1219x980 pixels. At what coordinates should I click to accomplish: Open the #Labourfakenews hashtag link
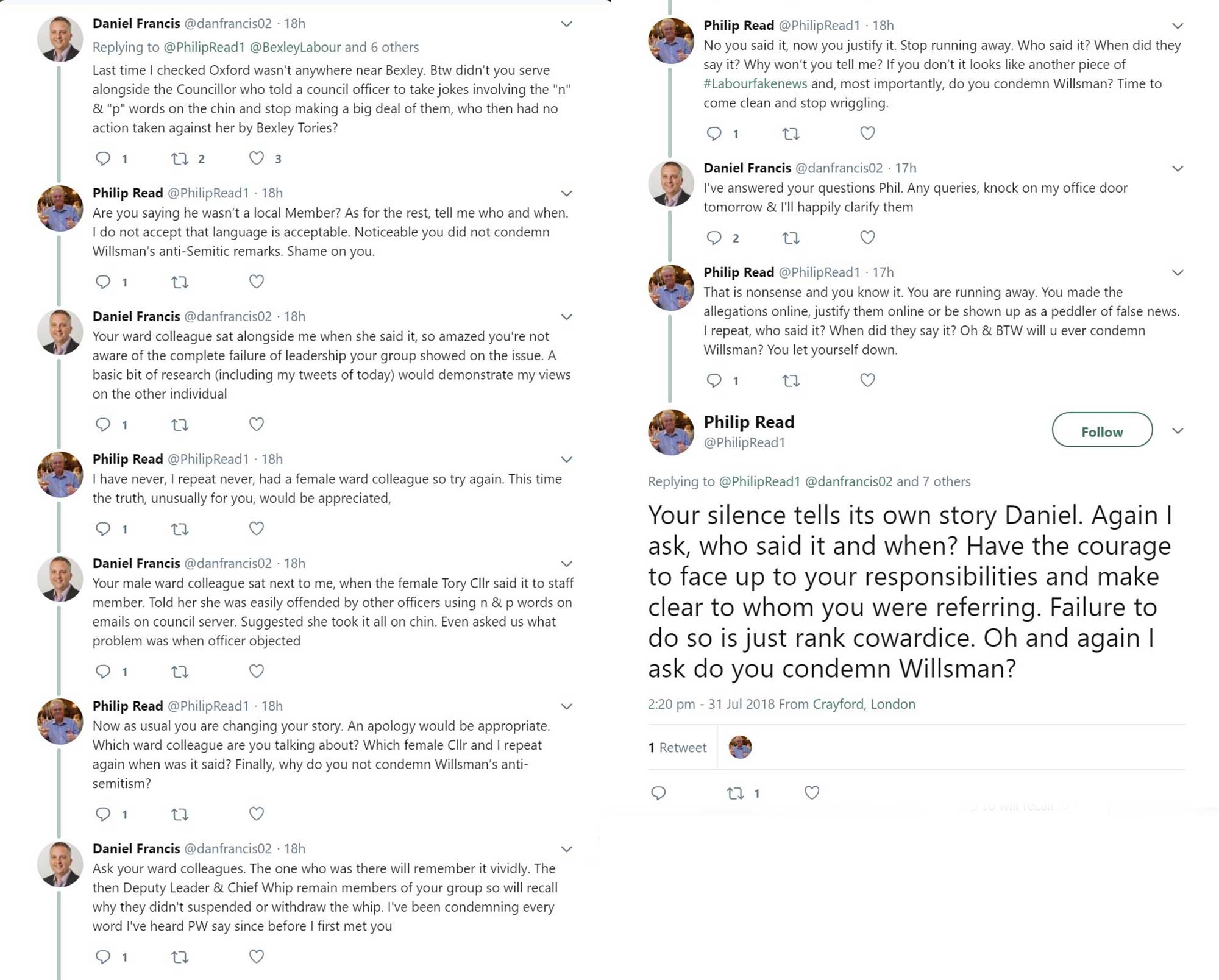tap(755, 83)
